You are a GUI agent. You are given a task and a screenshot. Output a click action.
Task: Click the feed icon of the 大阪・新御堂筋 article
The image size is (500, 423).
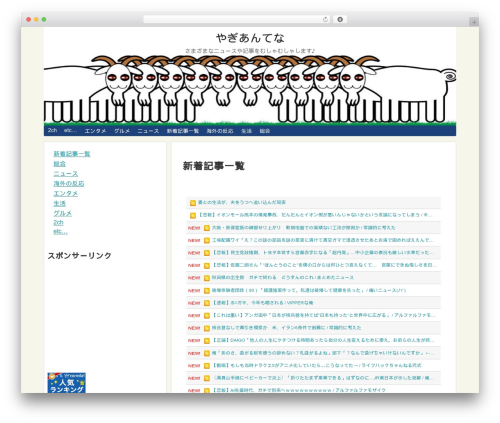pyautogui.click(x=207, y=228)
